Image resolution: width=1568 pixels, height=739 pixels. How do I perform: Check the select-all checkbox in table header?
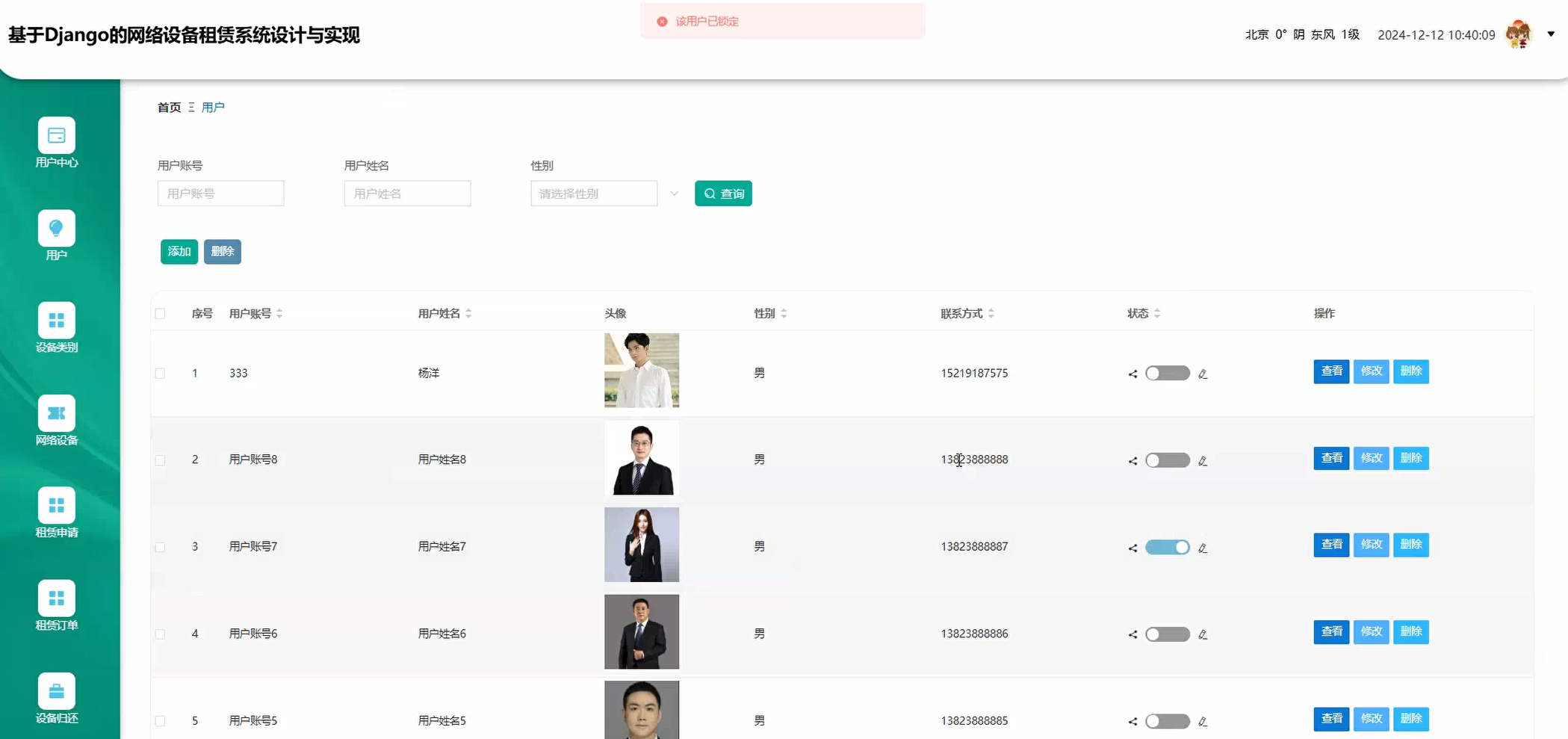(x=160, y=314)
